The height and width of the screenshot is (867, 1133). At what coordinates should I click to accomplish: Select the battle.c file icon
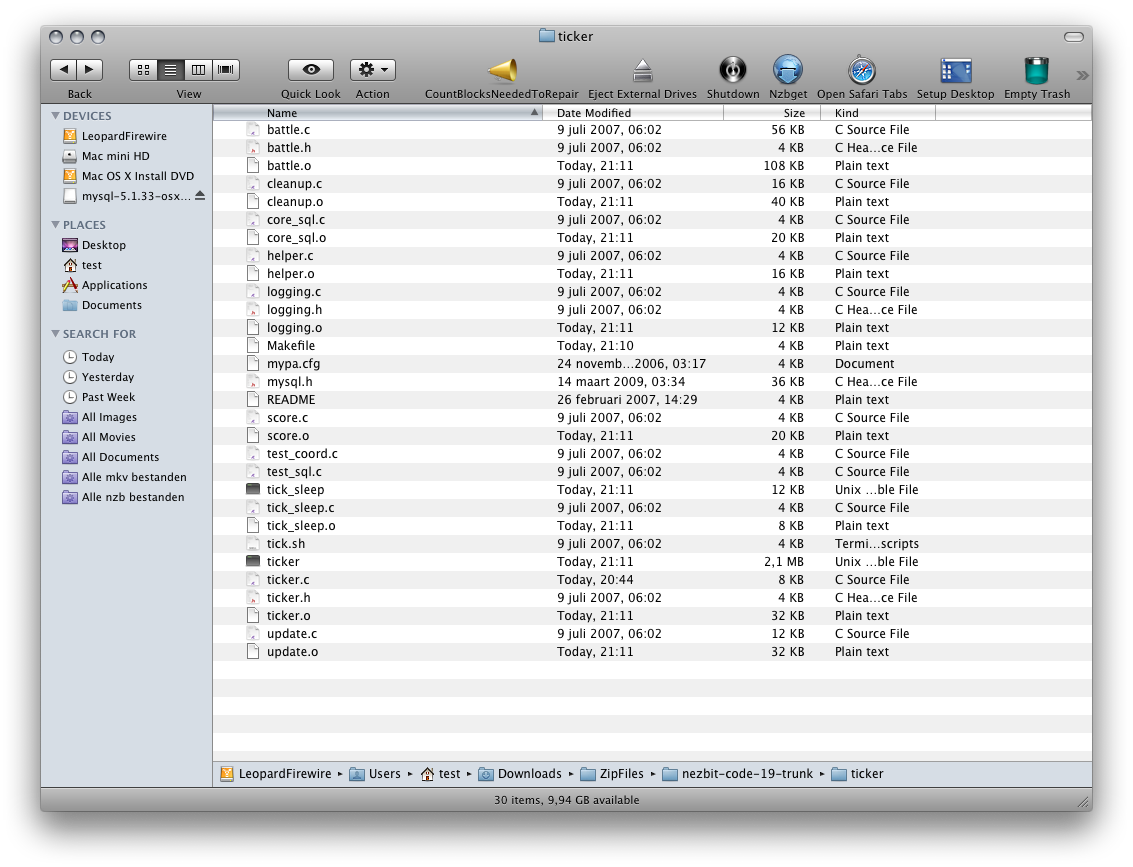(x=253, y=129)
